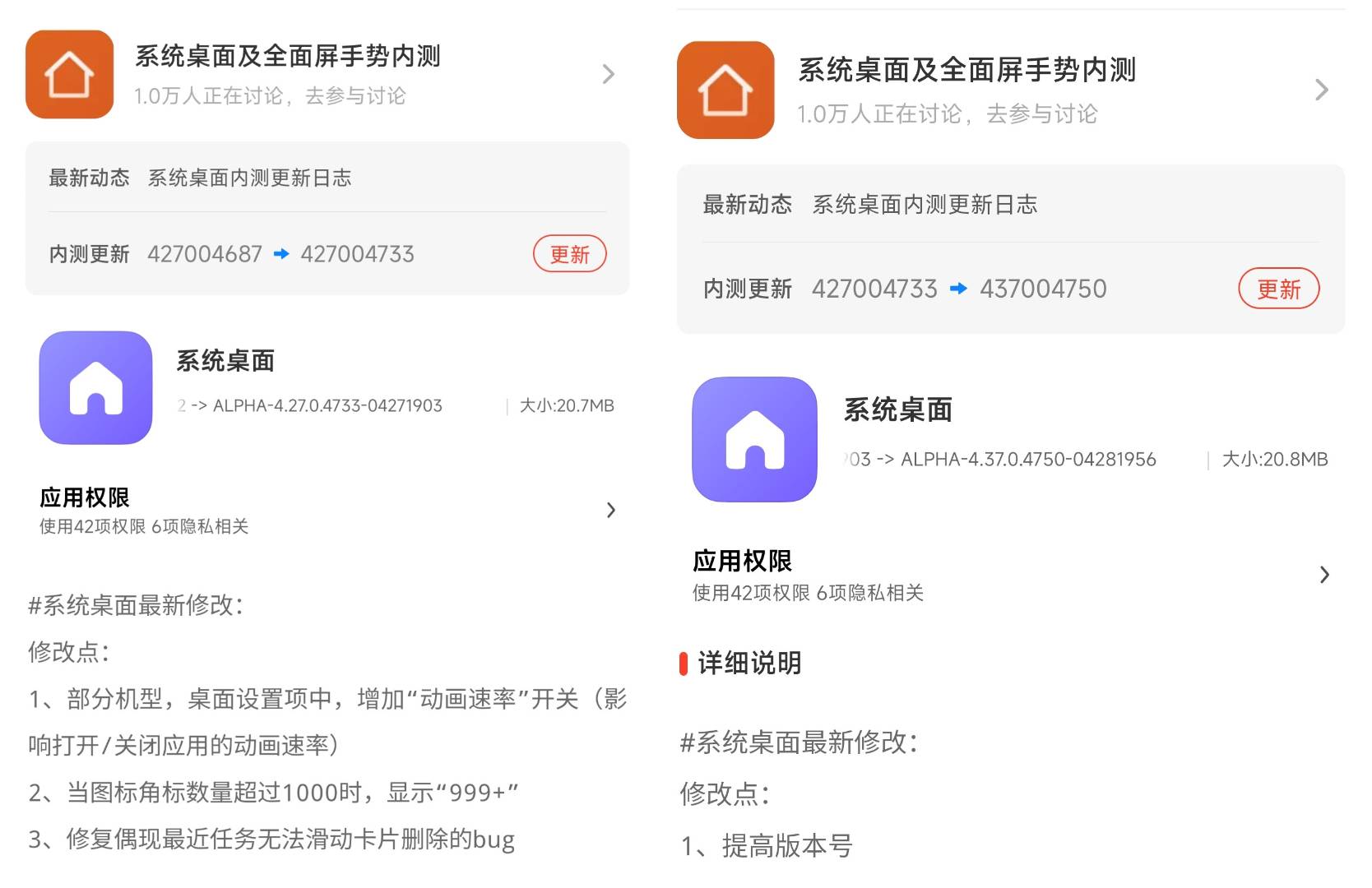Screen dimensions: 1372x888
Task: Expand the left 系统桌面及全面屏手势内测 entry chevron
Action: coord(609,74)
